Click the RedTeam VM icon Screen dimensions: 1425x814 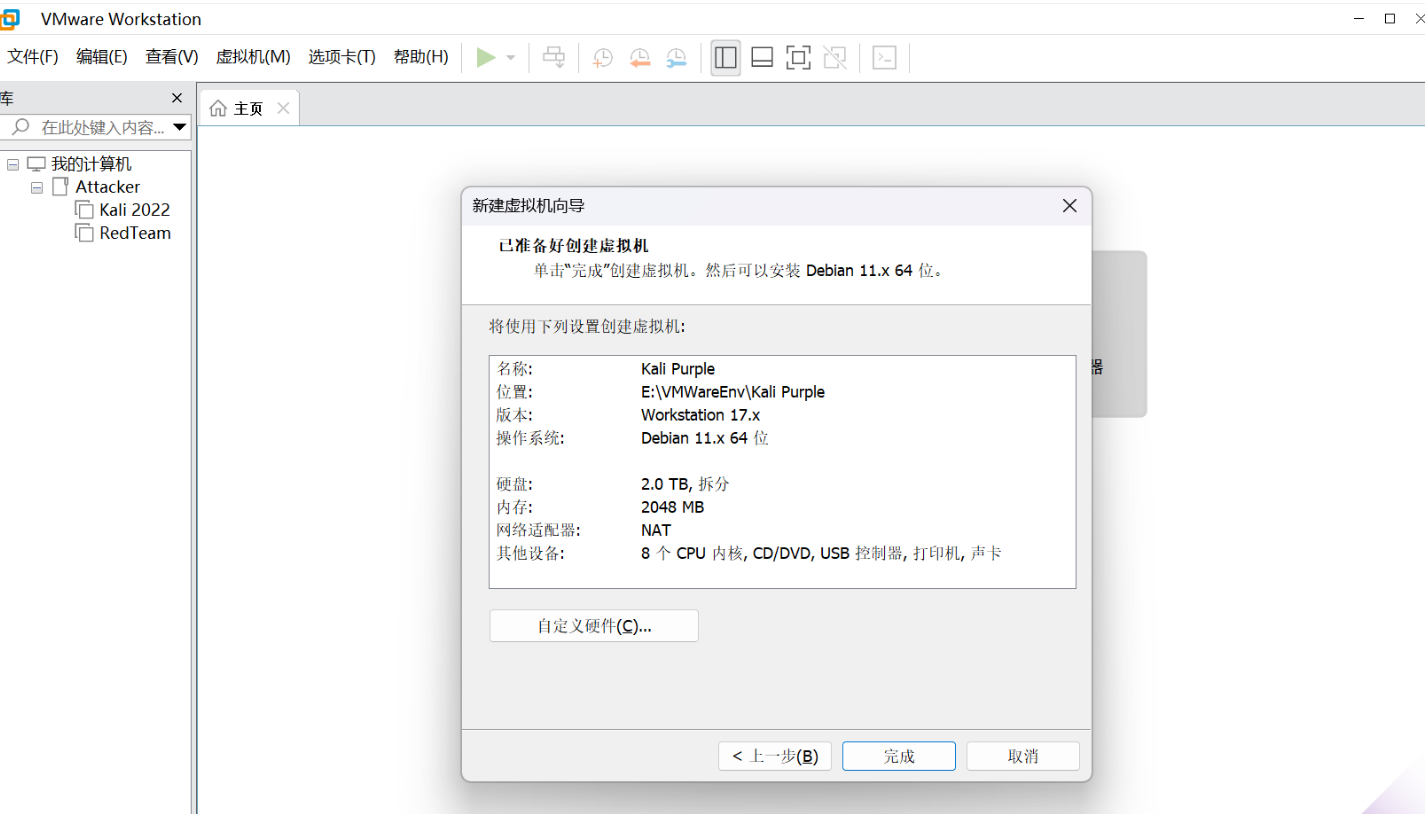84,233
